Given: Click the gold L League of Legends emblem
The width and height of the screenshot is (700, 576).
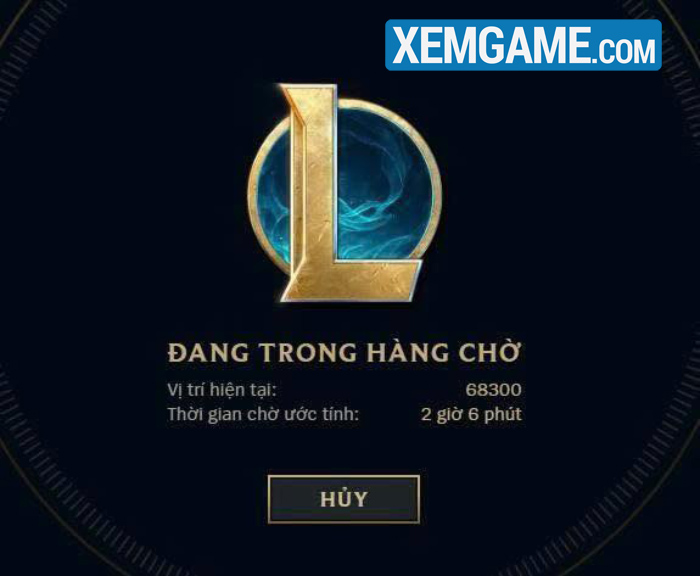Looking at the screenshot, I should pyautogui.click(x=344, y=192).
